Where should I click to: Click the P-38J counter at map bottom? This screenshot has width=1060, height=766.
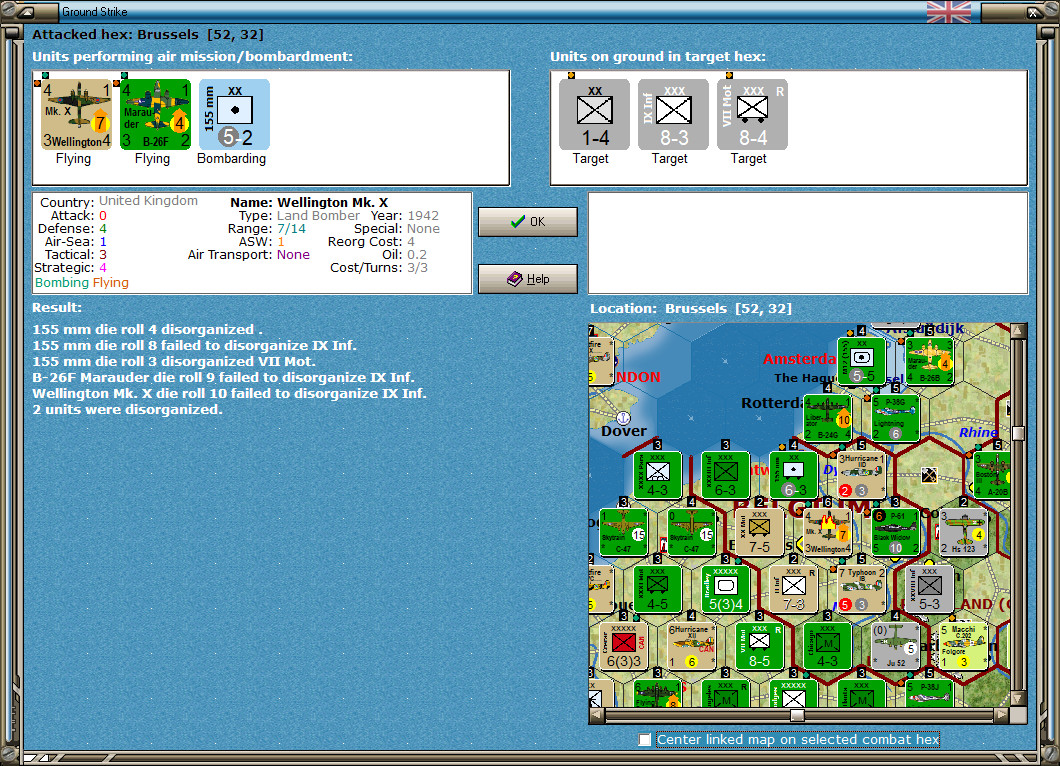(930, 694)
